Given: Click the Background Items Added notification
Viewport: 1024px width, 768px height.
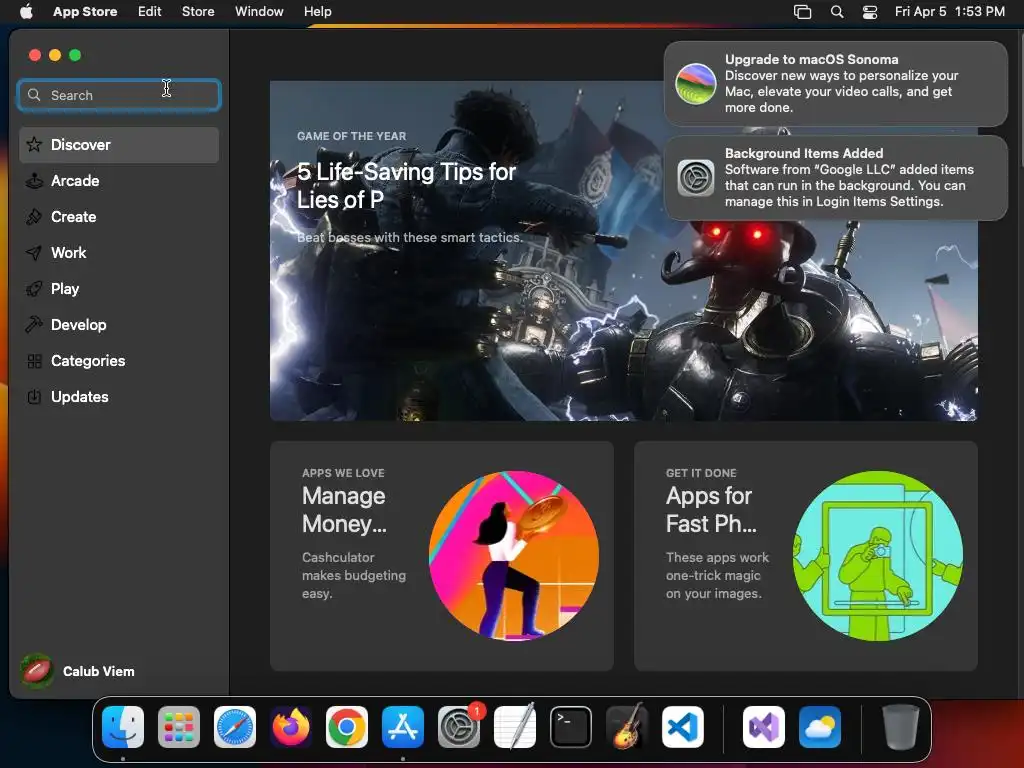Looking at the screenshot, I should [x=835, y=178].
